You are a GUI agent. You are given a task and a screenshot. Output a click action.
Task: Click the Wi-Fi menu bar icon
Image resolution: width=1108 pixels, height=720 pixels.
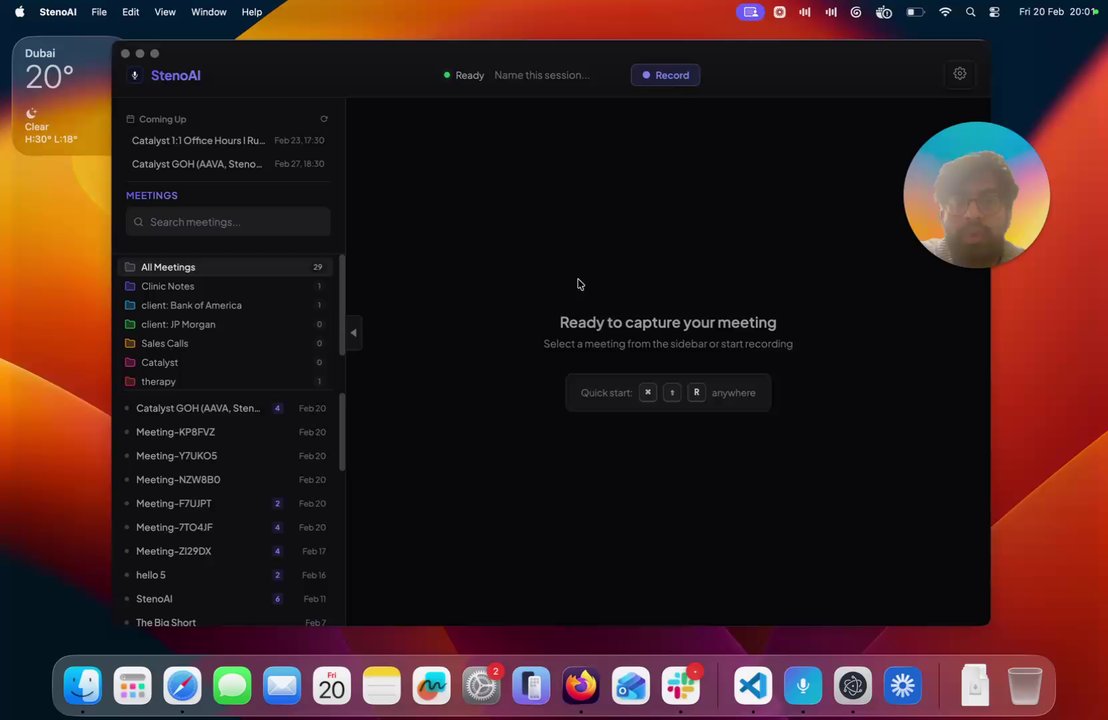tap(945, 12)
